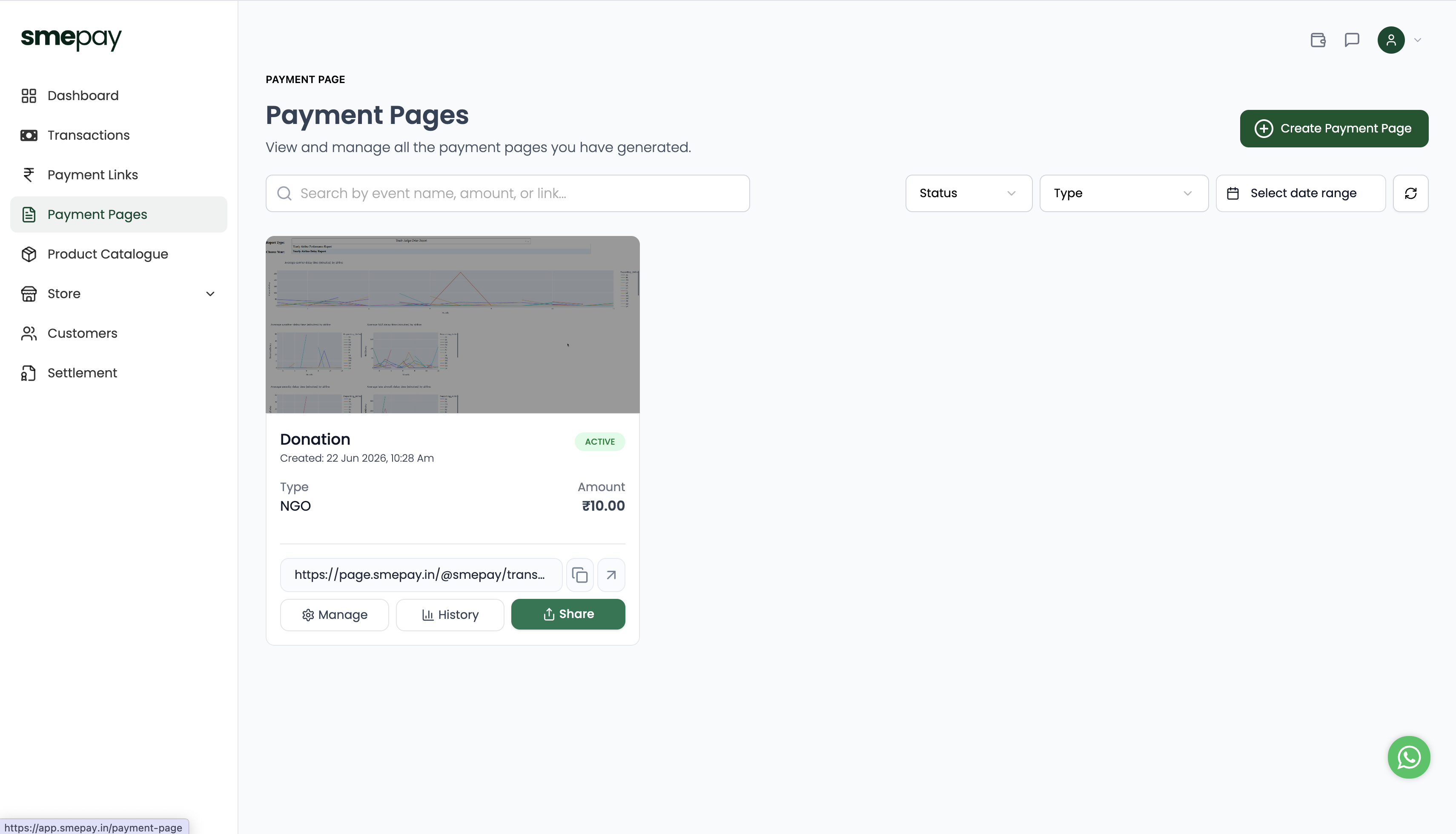The width and height of the screenshot is (1456, 834).
Task: Click the PAYMENT PAGE breadcrumb label
Action: [x=305, y=80]
